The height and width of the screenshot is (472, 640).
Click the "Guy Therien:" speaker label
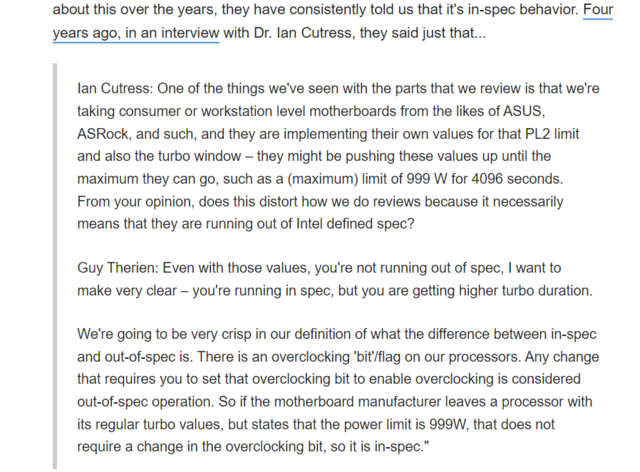120,268
